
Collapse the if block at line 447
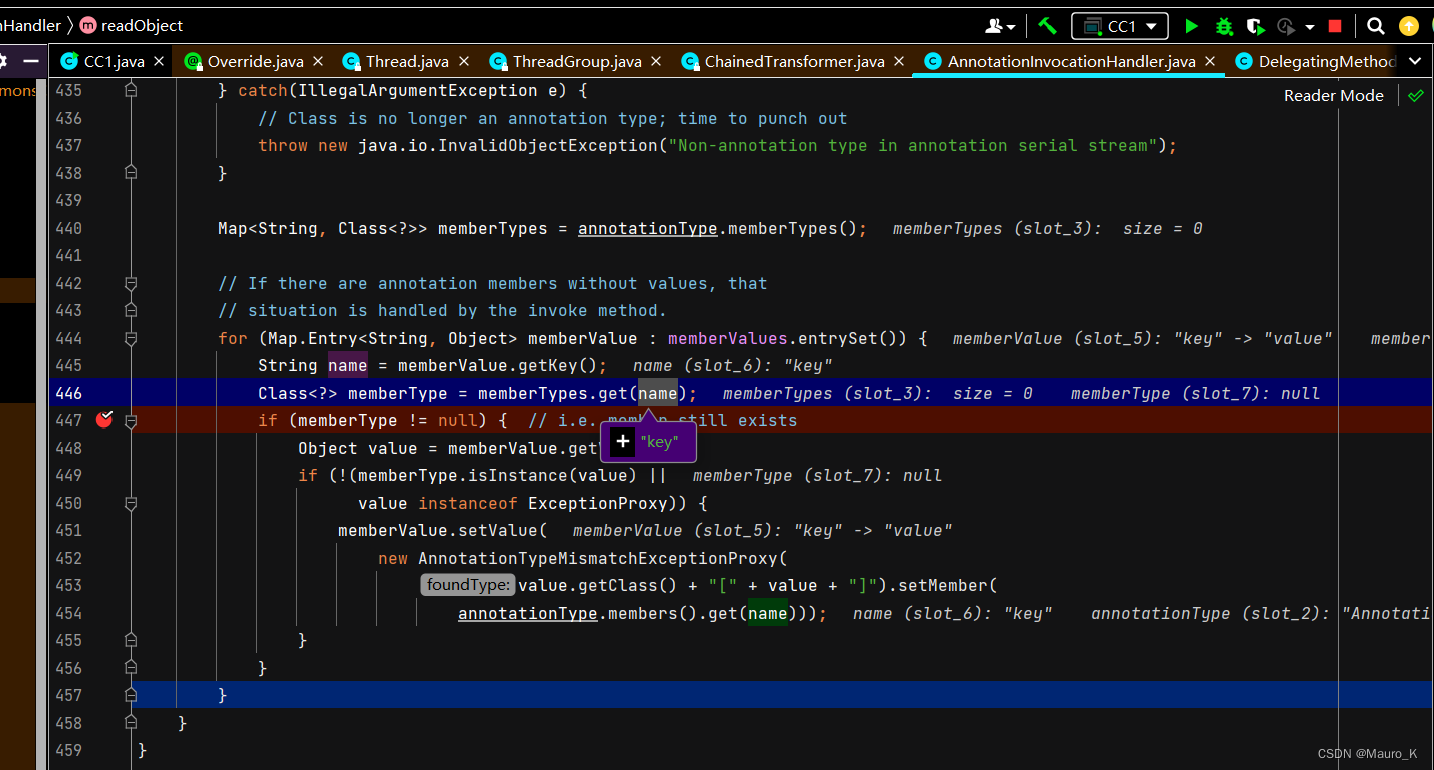tap(130, 421)
